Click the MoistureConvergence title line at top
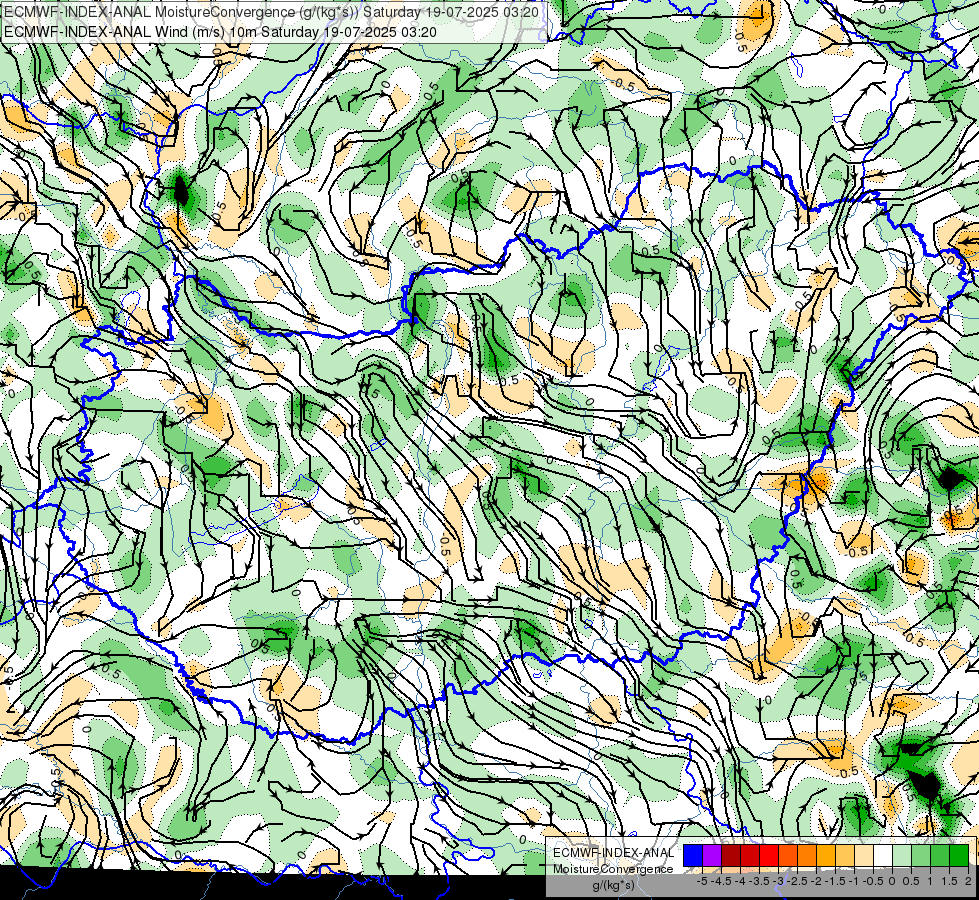Screen dimensions: 979x900 click(271, 11)
